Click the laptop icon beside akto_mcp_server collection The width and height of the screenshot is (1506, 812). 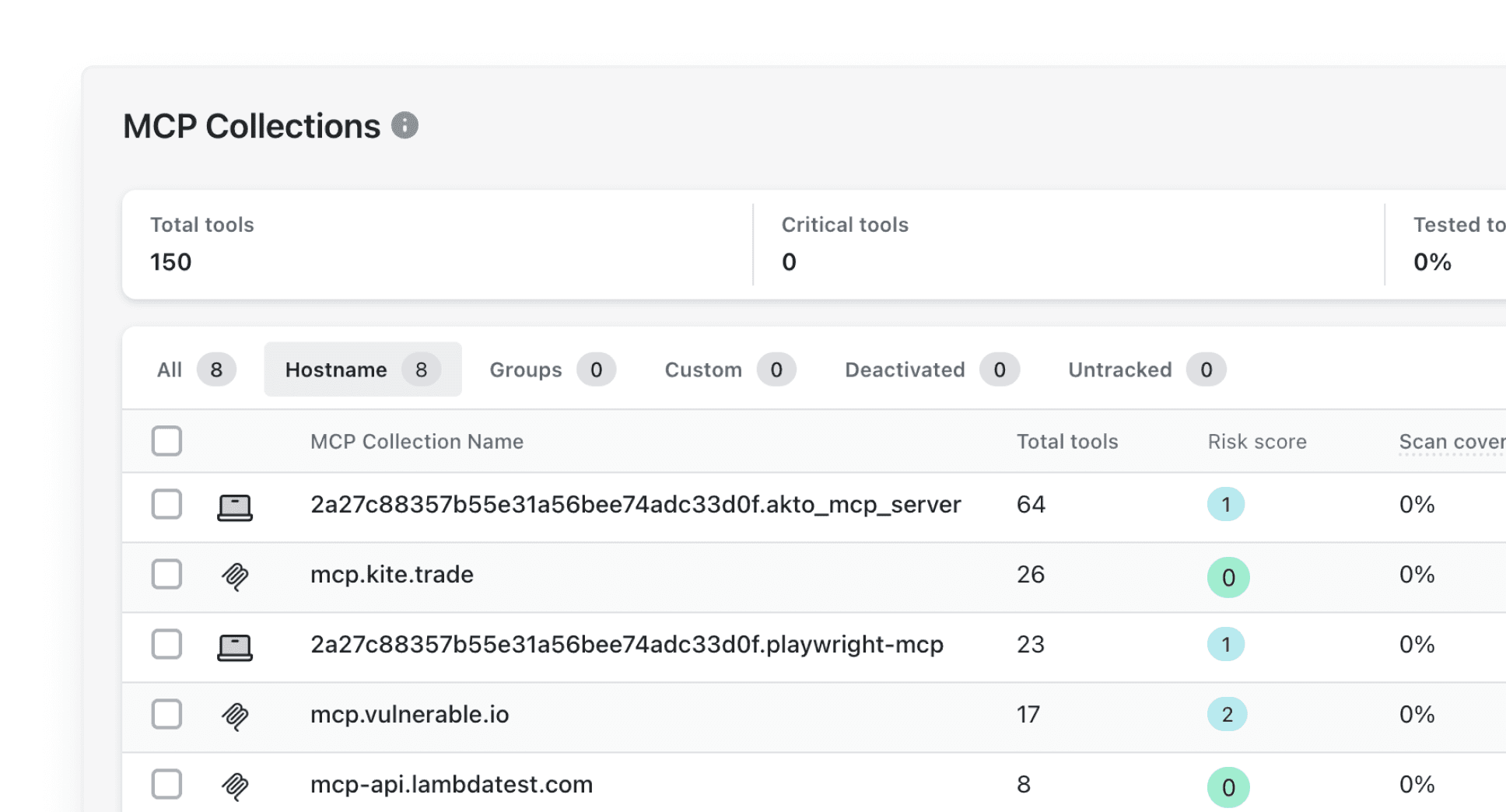[x=233, y=506]
